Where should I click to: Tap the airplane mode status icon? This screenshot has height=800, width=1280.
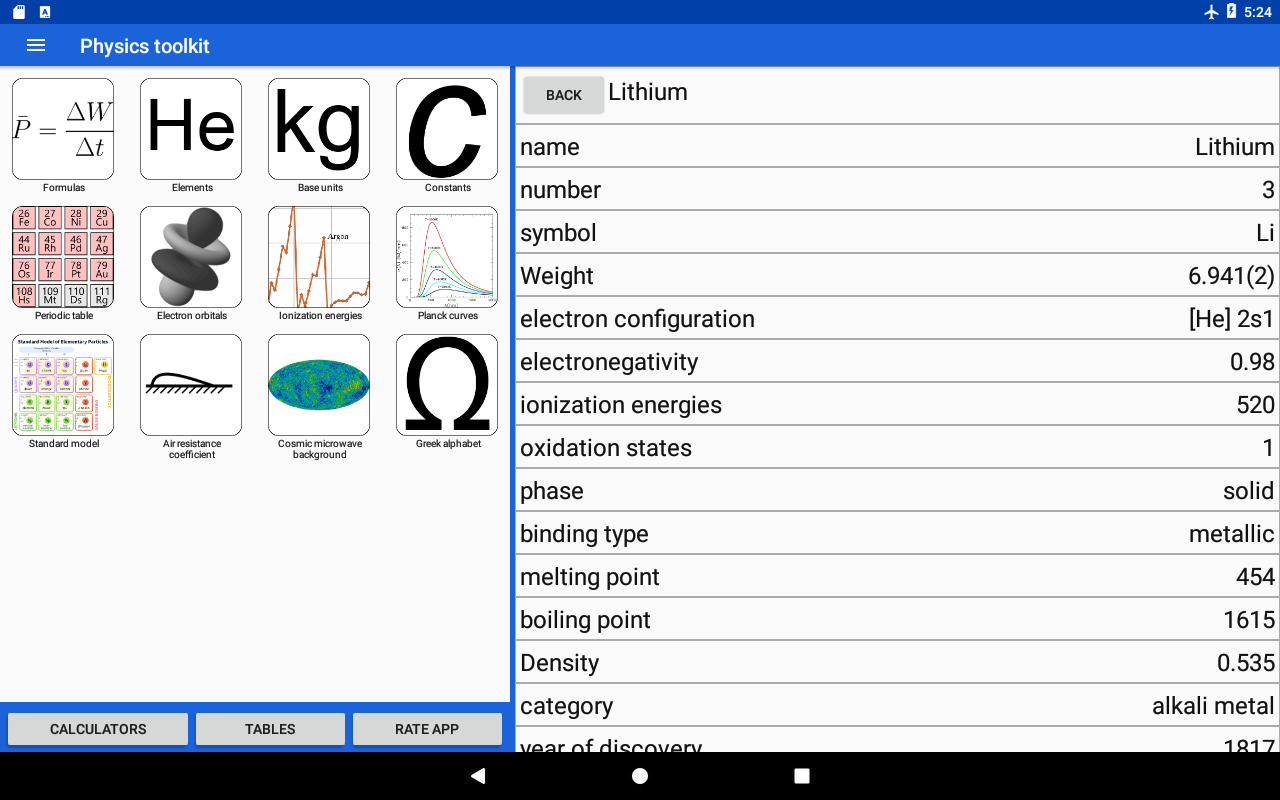click(1212, 12)
